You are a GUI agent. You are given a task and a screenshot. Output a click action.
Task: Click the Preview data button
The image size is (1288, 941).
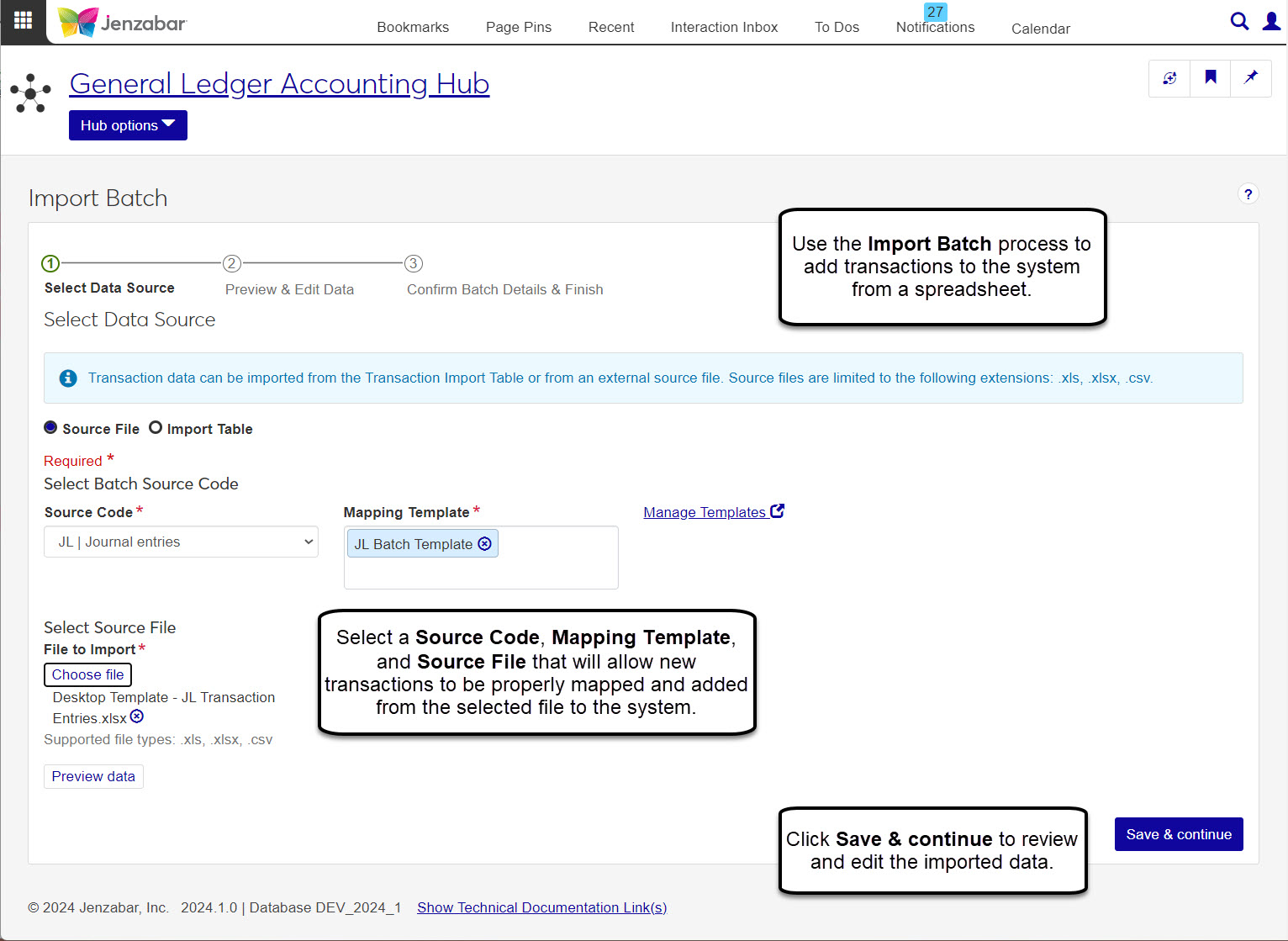pyautogui.click(x=93, y=776)
